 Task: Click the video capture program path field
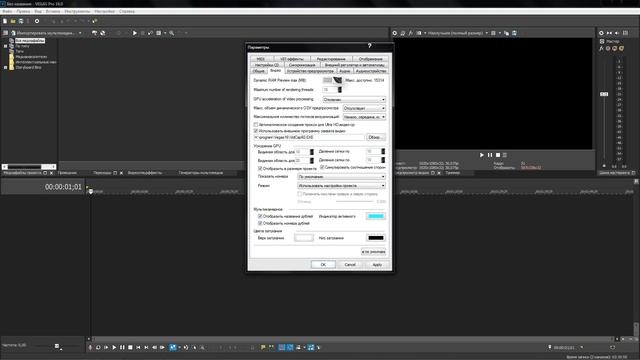tap(308, 138)
